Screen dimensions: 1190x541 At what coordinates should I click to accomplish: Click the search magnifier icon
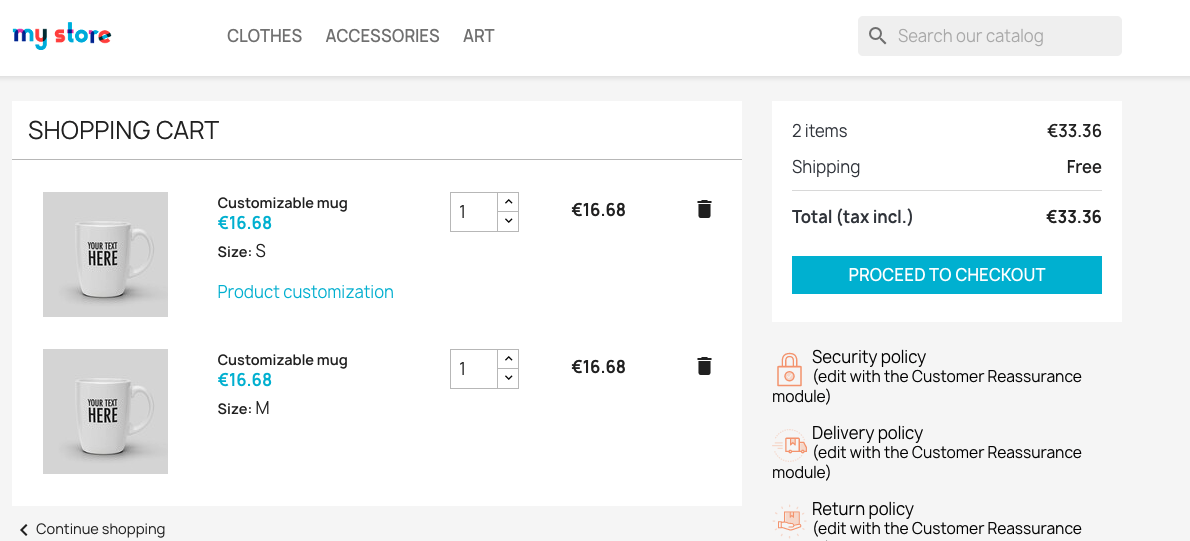[878, 36]
